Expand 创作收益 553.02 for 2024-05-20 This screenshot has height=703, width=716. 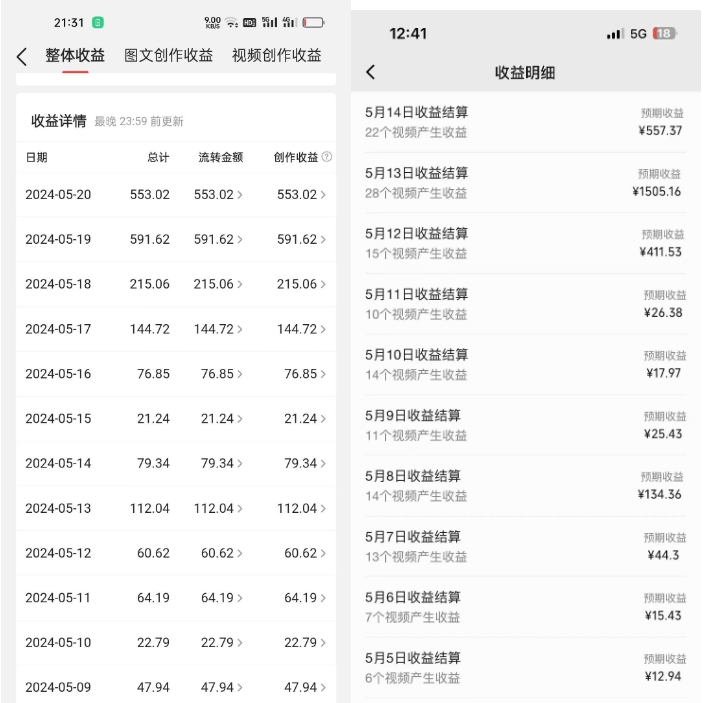[x=301, y=194]
